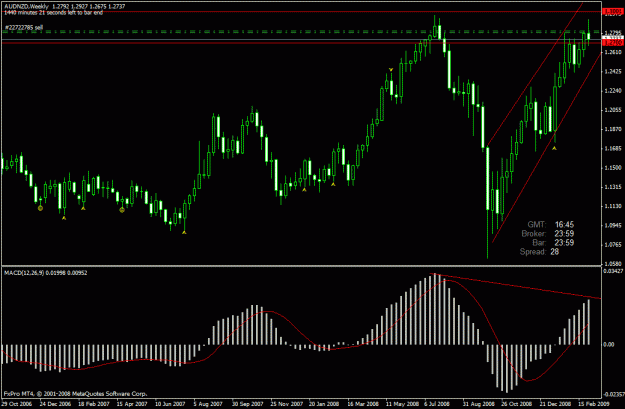Click the 29 Oct 2006 date label

[x=17, y=404]
